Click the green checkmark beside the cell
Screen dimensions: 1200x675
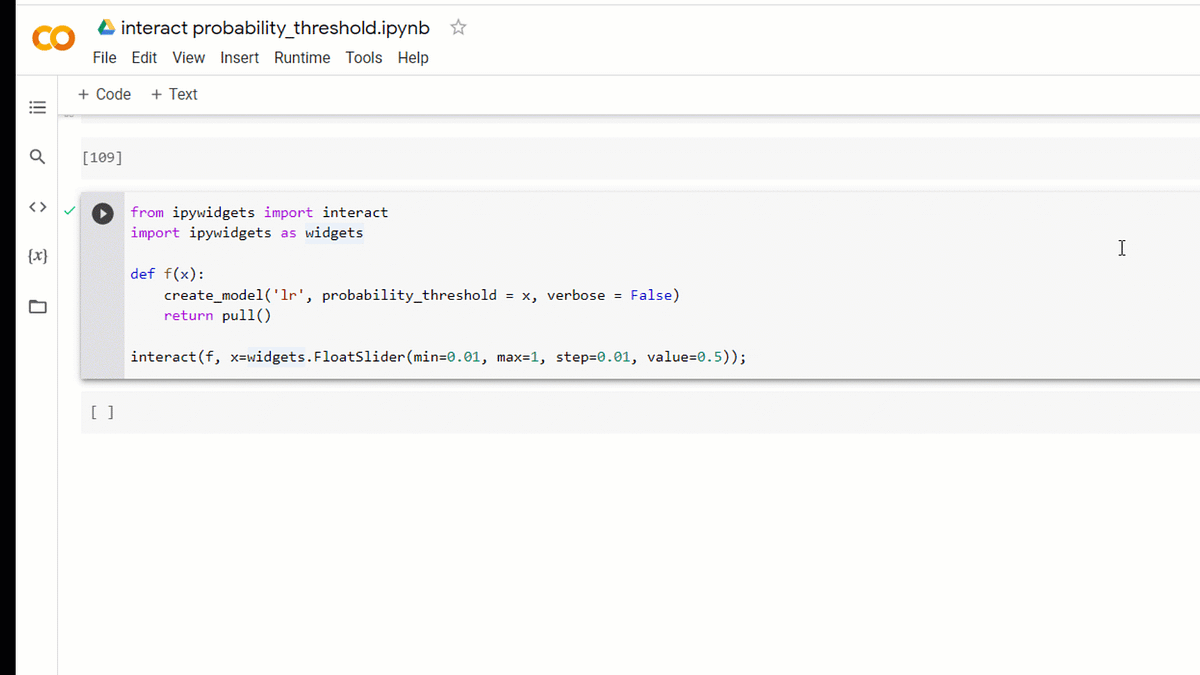[x=69, y=212]
